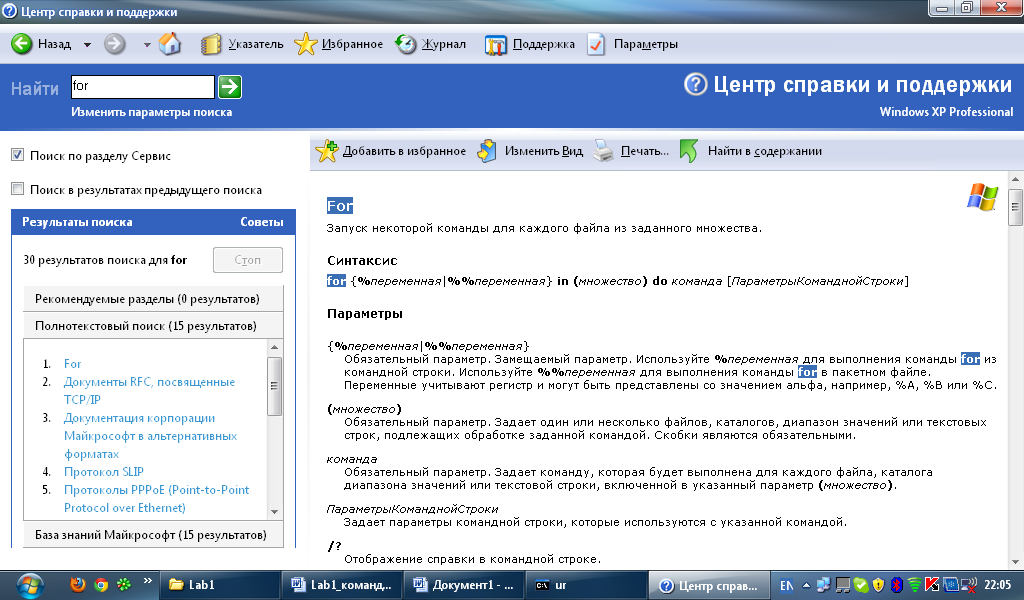Click the EN language indicator
Viewport: 1024px width, 600px height.
[786, 586]
